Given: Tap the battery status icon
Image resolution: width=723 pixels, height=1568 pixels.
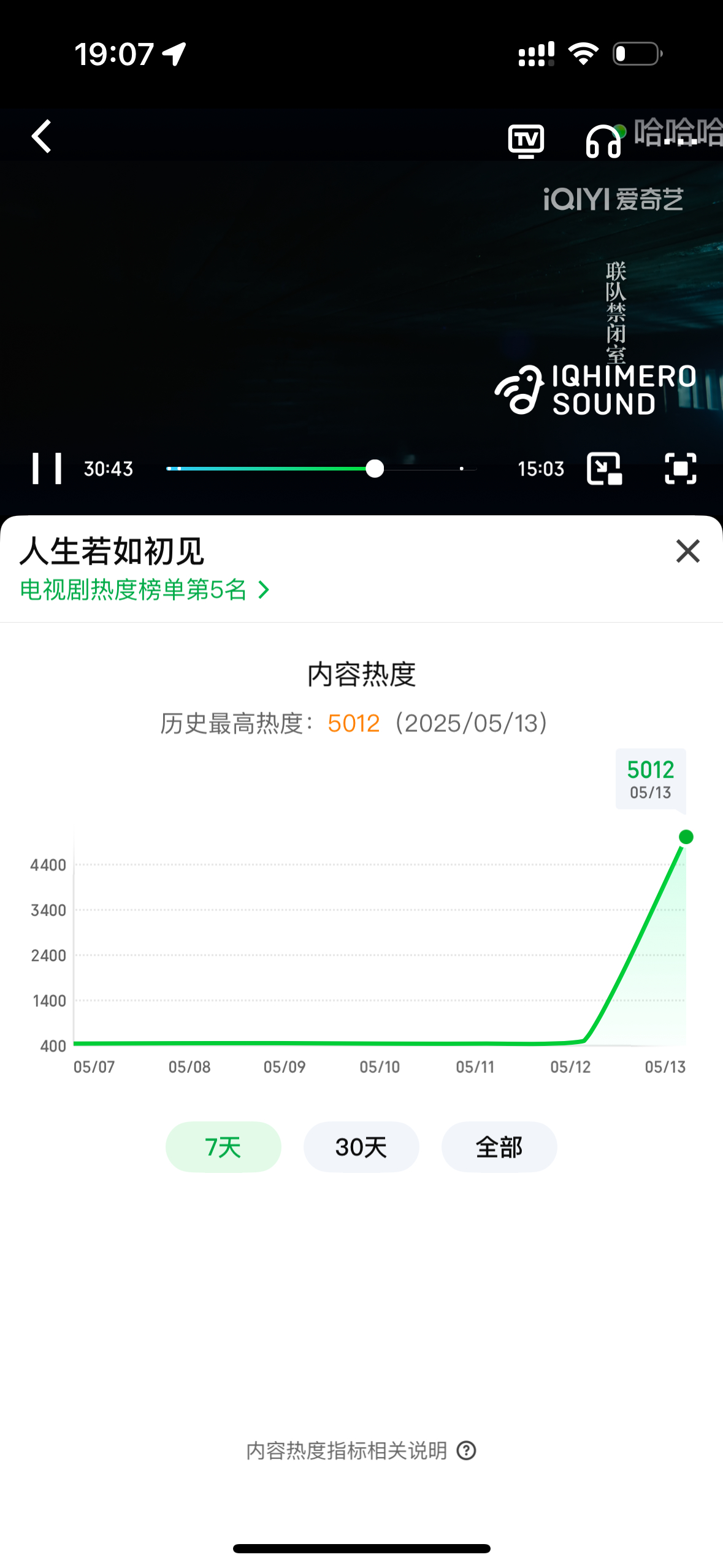Looking at the screenshot, I should 638,53.
